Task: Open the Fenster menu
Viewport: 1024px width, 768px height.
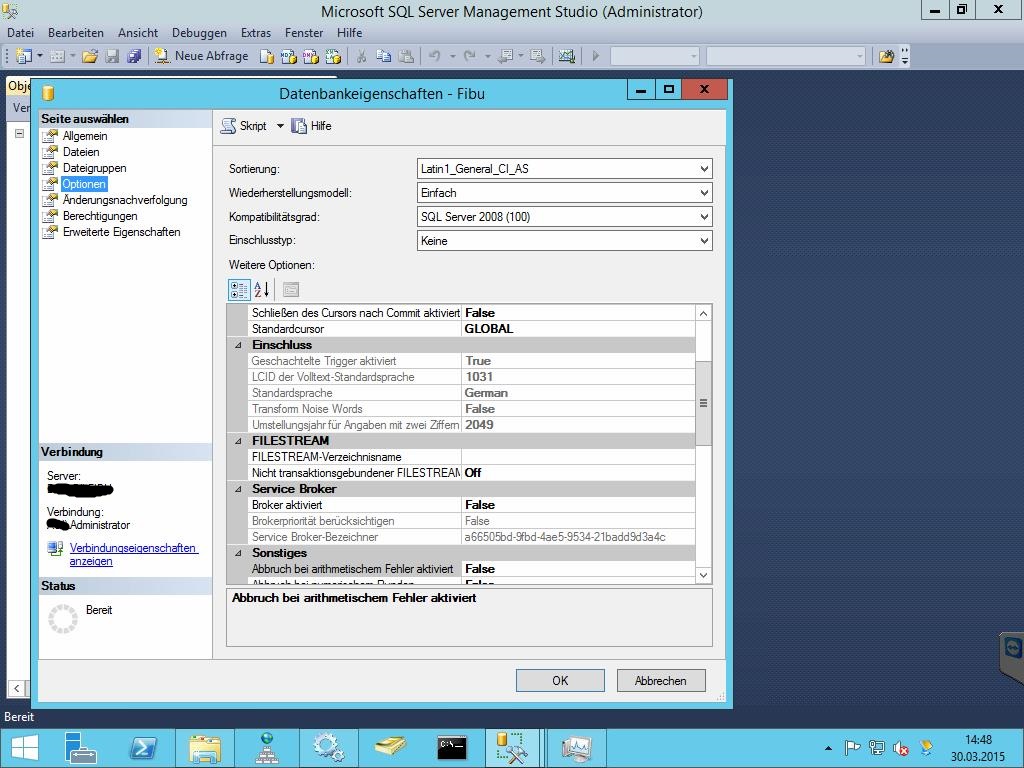Action: point(304,33)
